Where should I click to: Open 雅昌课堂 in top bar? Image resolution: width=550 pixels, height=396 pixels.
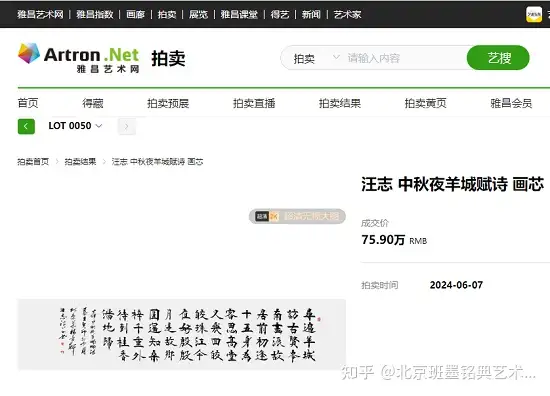pyautogui.click(x=239, y=14)
